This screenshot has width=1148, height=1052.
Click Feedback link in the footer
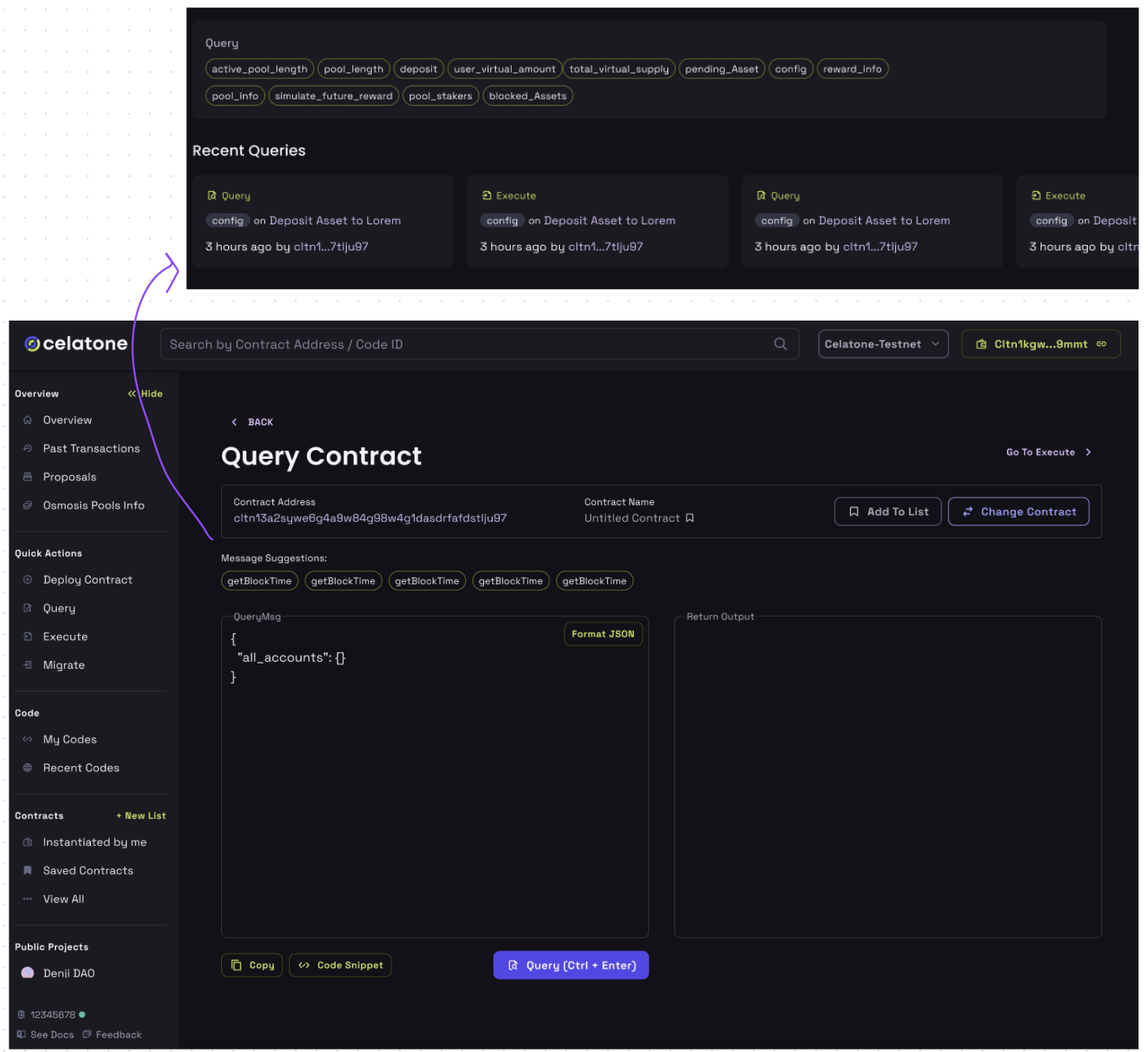[118, 1035]
